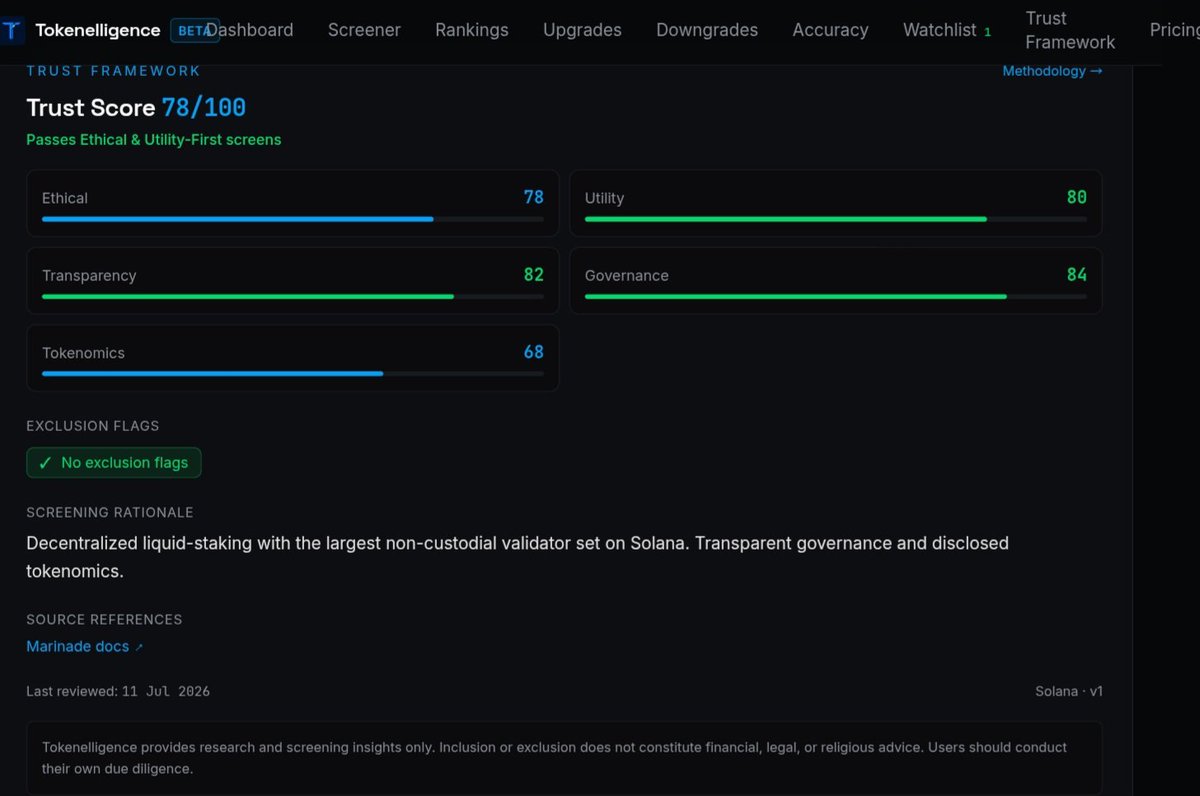This screenshot has height=796, width=1200.
Task: Open the Downgrades section
Action: [707, 30]
